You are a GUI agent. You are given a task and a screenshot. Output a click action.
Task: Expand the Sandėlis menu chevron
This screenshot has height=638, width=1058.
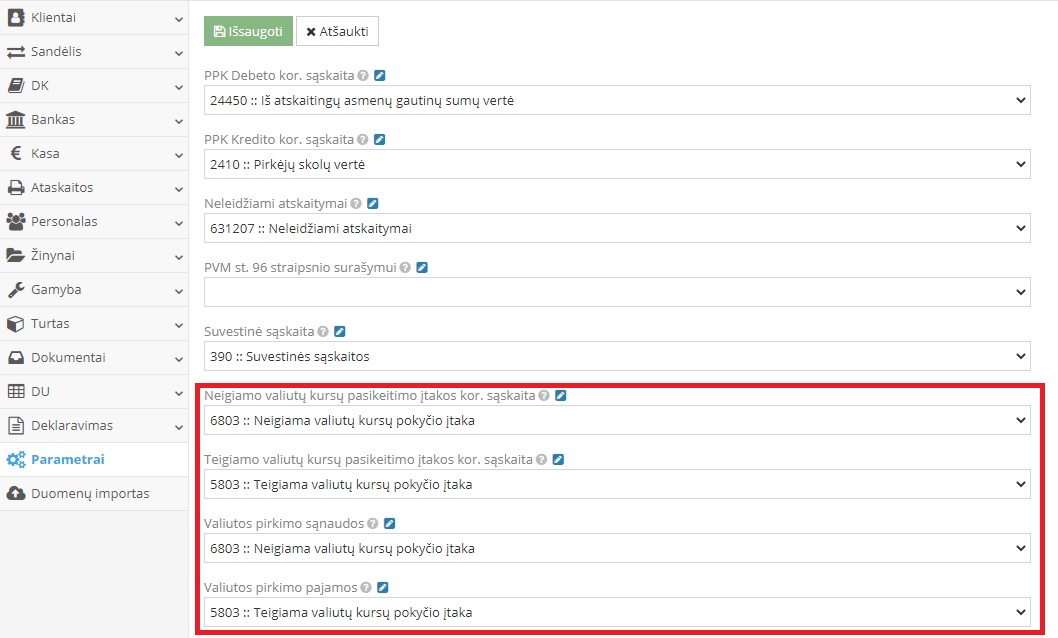(x=178, y=52)
